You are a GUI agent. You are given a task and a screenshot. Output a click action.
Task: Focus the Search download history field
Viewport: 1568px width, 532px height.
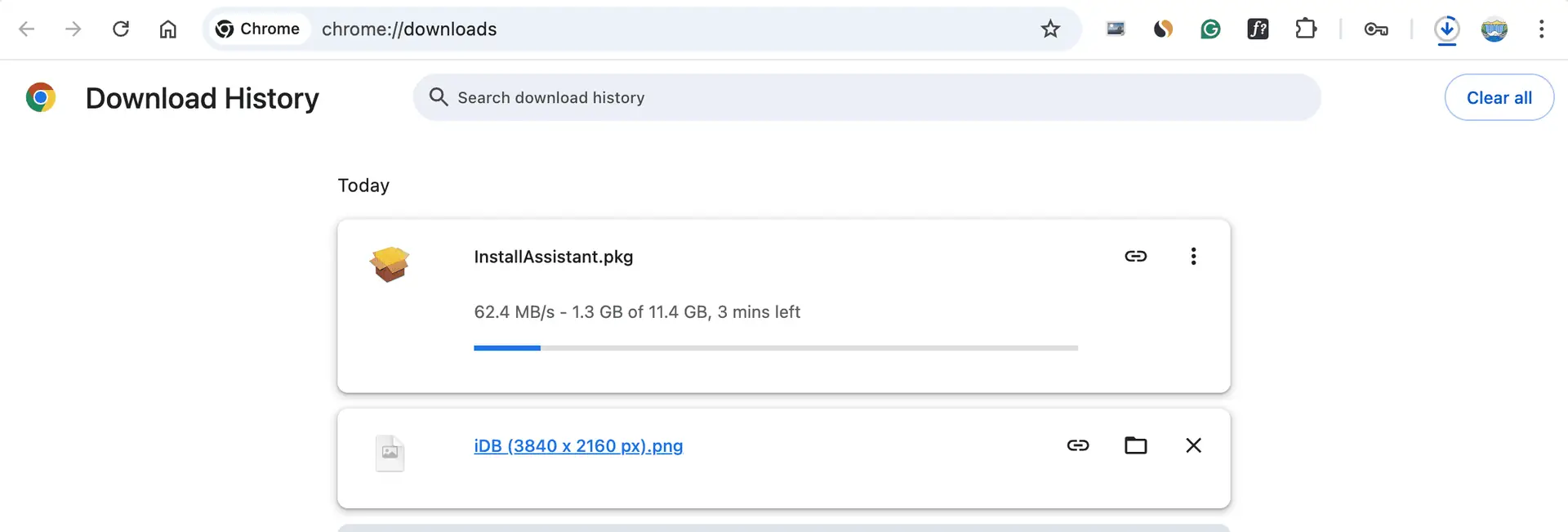pos(866,97)
